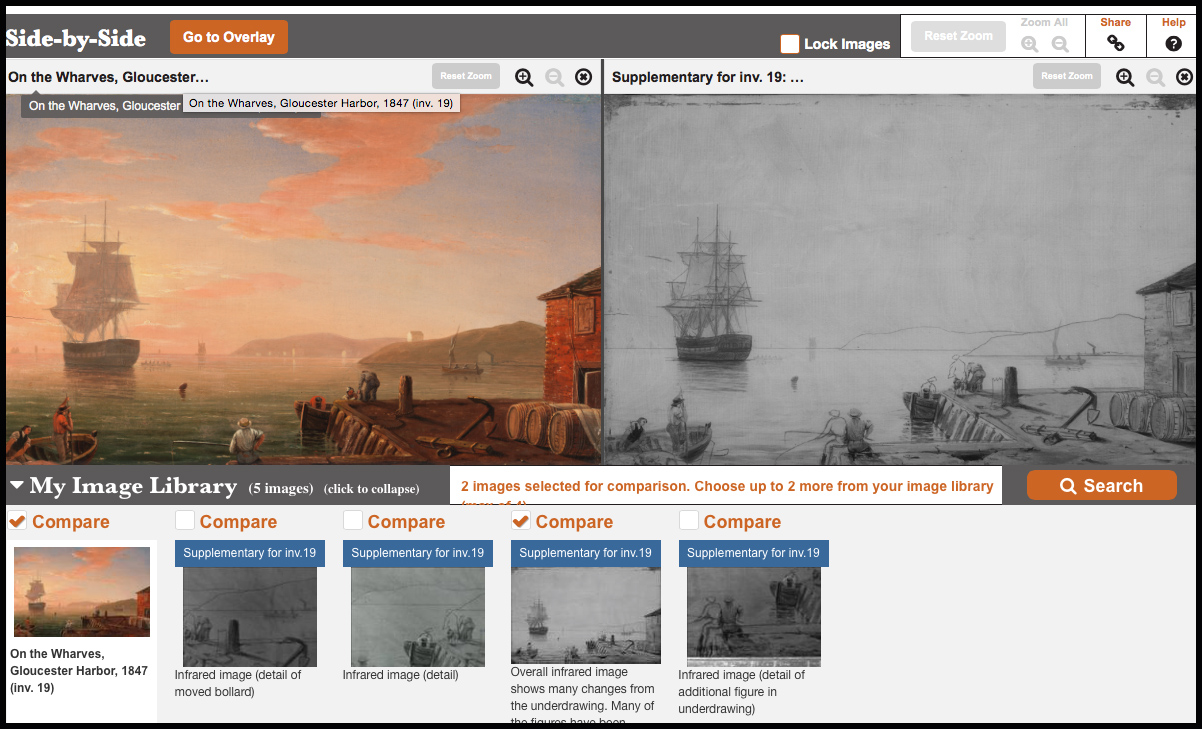
Task: Zoom in on the right Supplementary panel
Action: [1125, 77]
